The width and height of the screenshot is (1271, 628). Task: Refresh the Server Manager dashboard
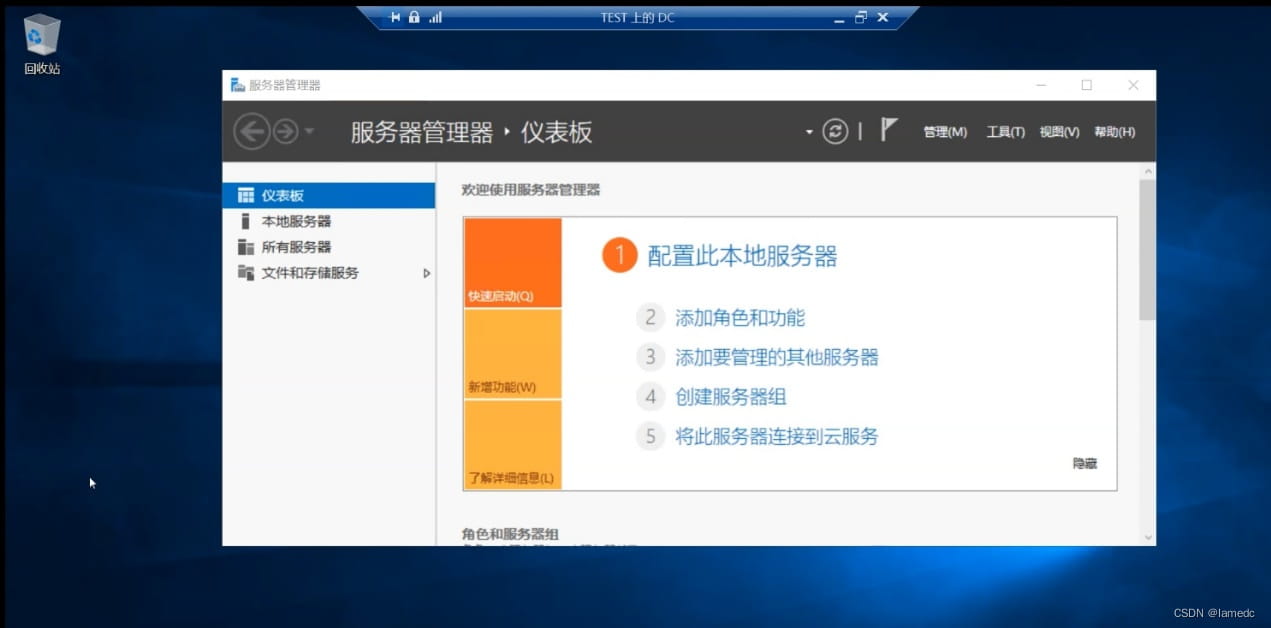click(835, 131)
